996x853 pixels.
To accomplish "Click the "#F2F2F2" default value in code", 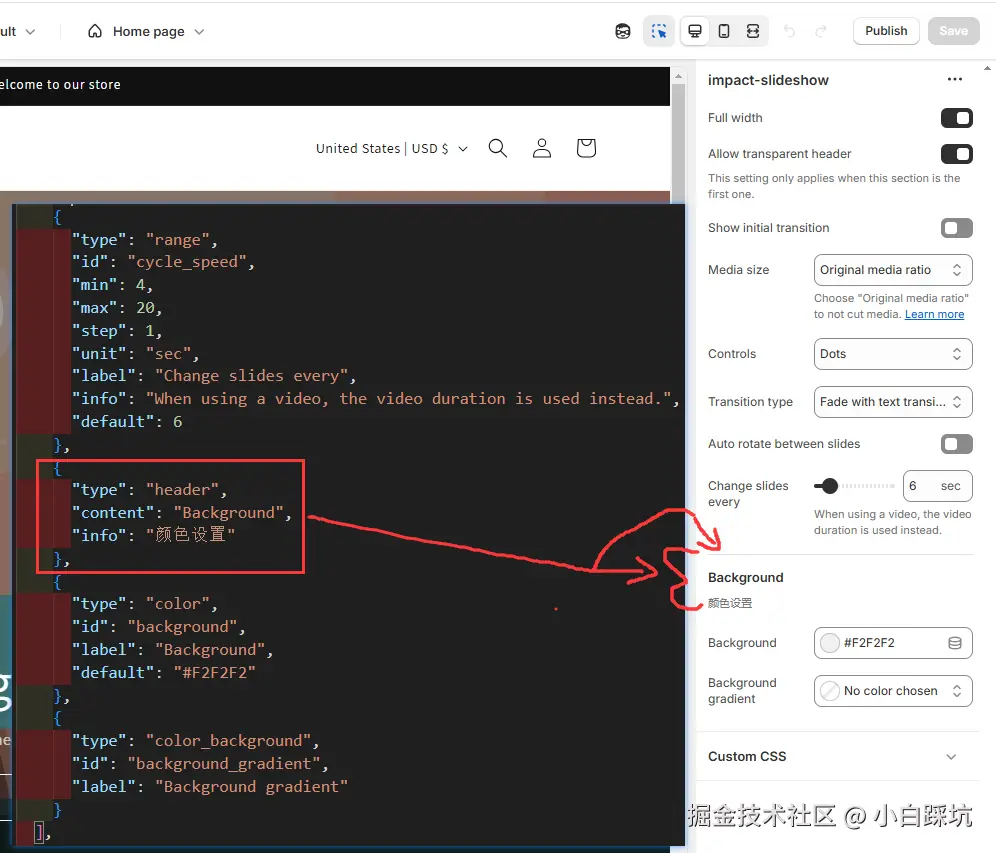I will tap(215, 673).
